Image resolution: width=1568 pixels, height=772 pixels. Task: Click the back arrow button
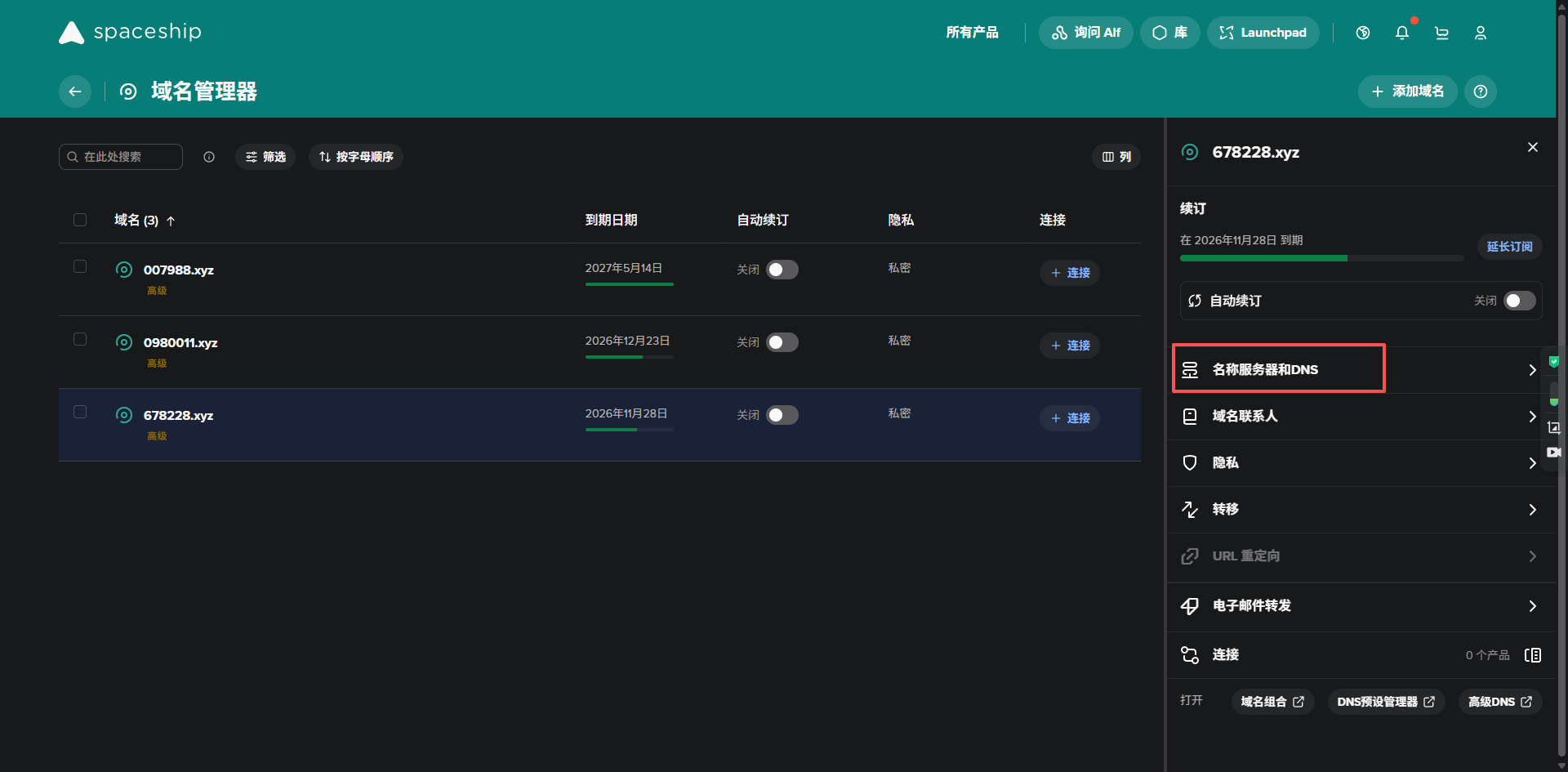click(x=75, y=91)
